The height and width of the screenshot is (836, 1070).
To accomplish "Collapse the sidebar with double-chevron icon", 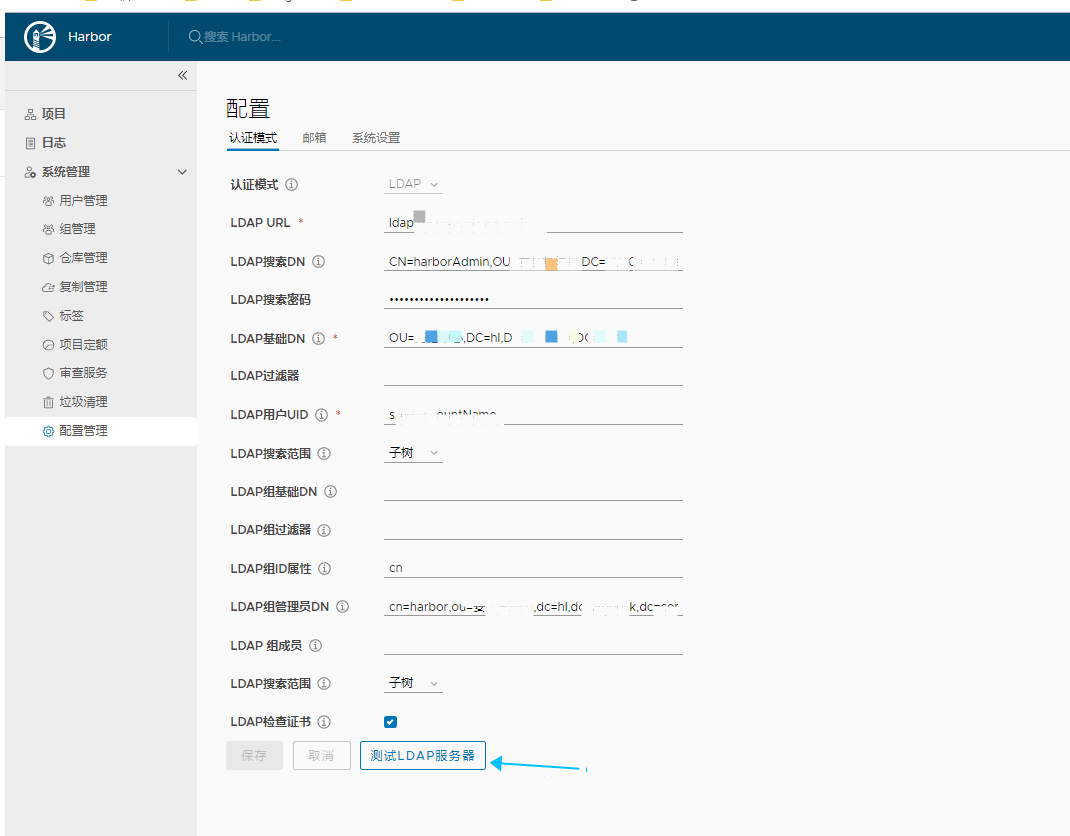I will pos(182,75).
